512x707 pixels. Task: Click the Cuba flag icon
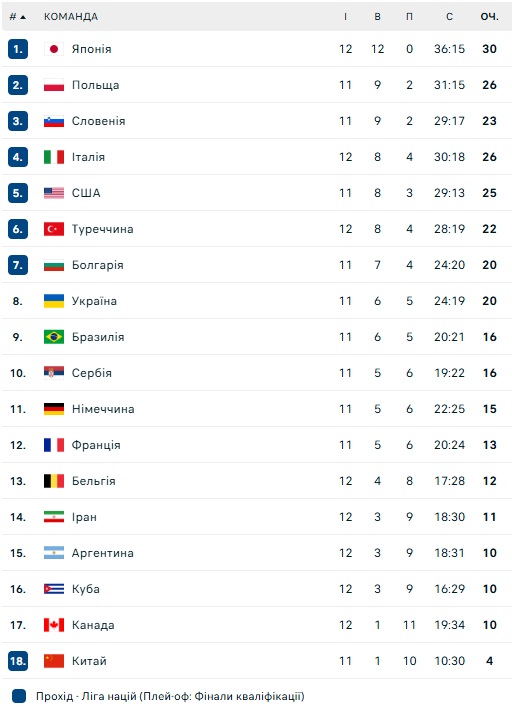(x=54, y=589)
